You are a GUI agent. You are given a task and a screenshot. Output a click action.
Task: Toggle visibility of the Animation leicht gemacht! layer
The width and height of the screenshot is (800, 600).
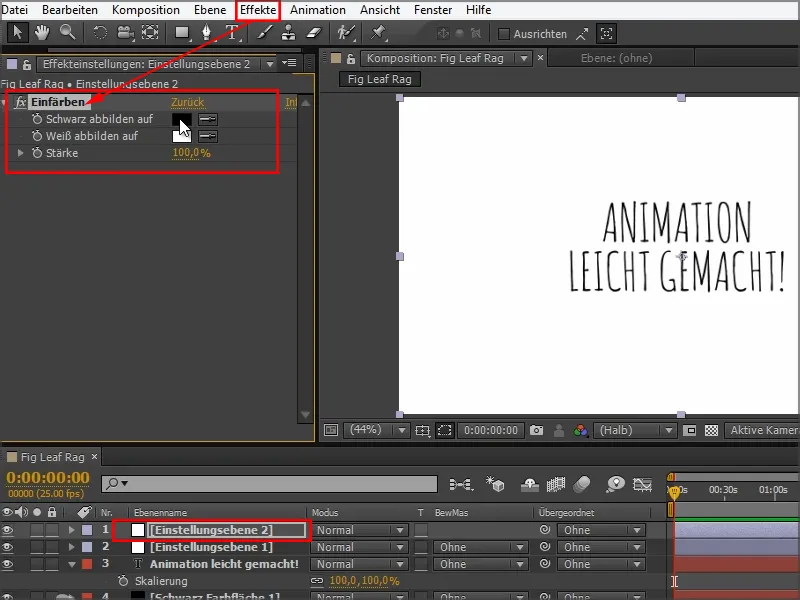click(10, 564)
